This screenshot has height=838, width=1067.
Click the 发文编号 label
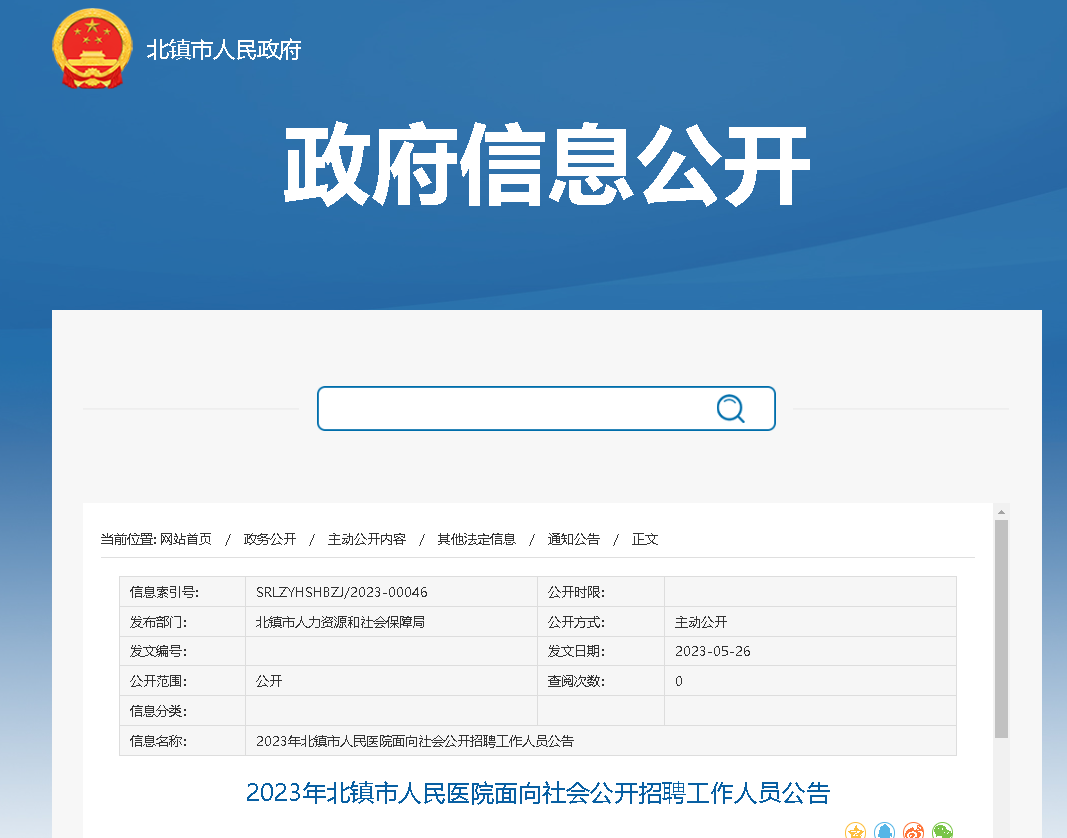158,651
